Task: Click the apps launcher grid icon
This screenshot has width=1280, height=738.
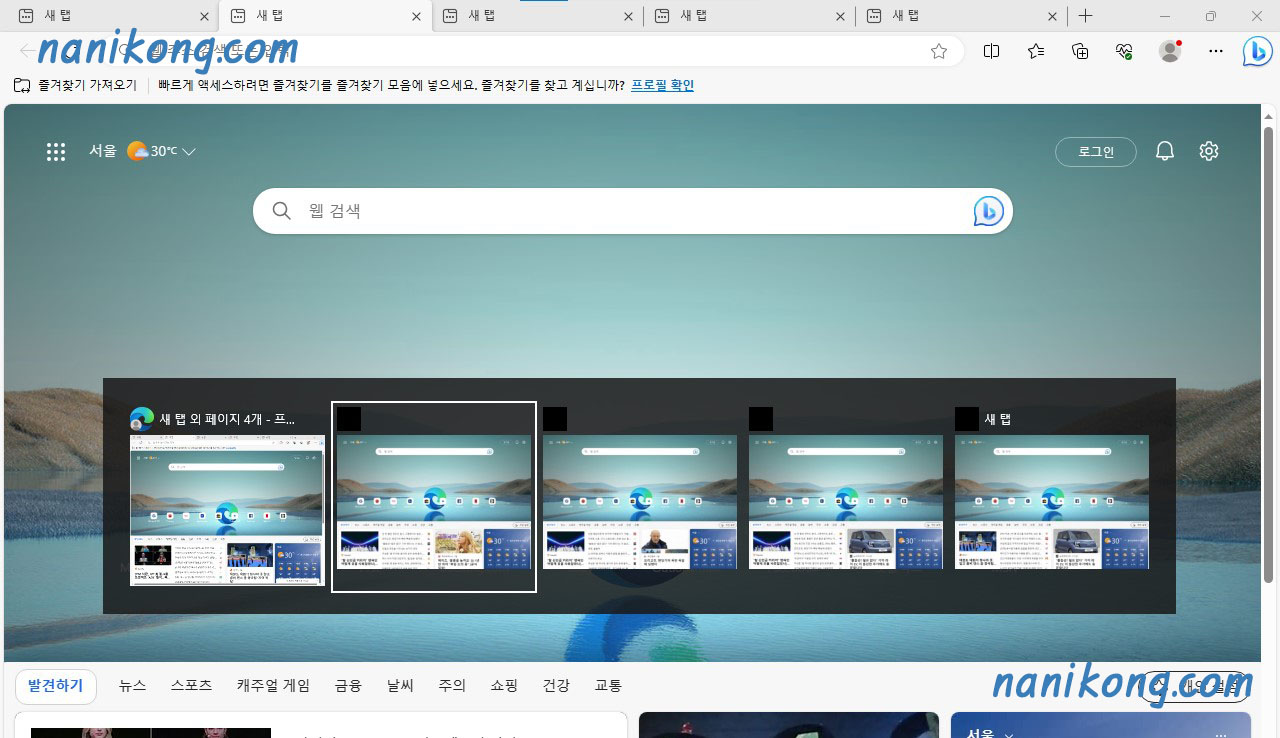Action: click(56, 151)
